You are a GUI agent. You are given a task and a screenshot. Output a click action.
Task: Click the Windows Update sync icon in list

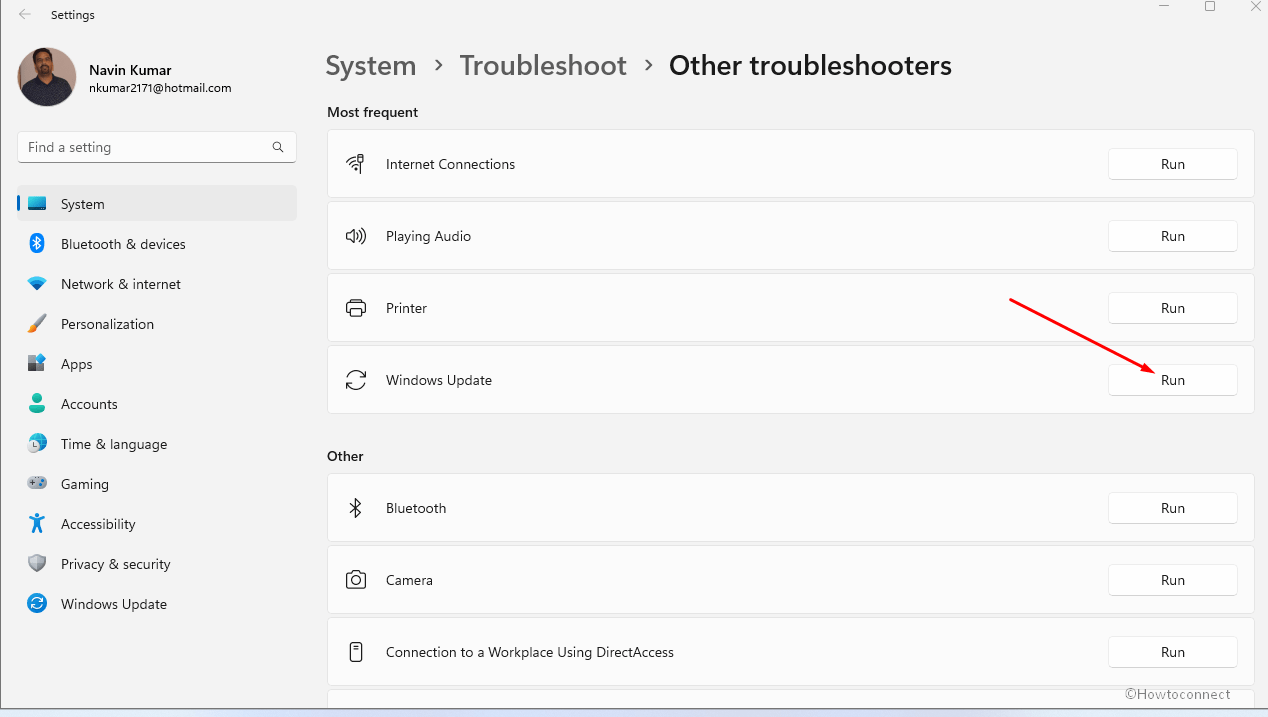[355, 380]
